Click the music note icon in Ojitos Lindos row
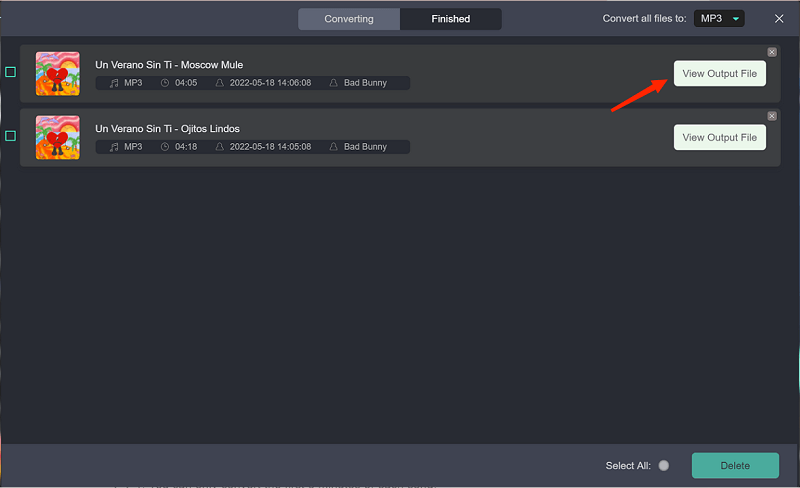800x488 pixels. click(114, 147)
